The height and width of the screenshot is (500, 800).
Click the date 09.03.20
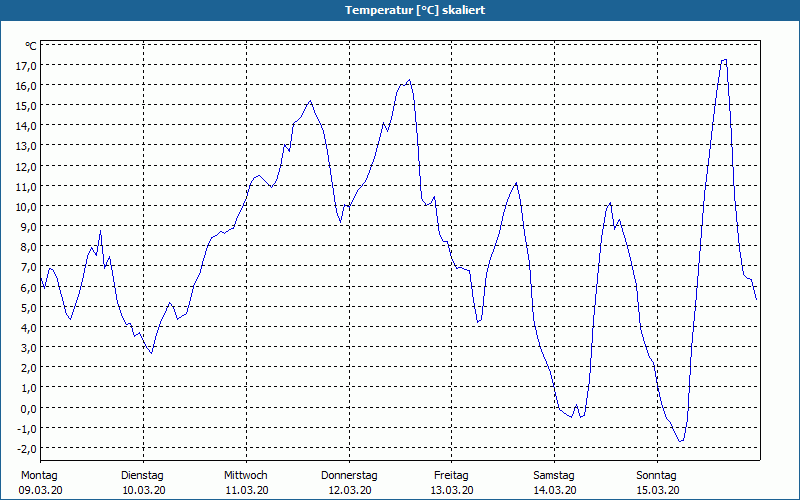[40, 490]
